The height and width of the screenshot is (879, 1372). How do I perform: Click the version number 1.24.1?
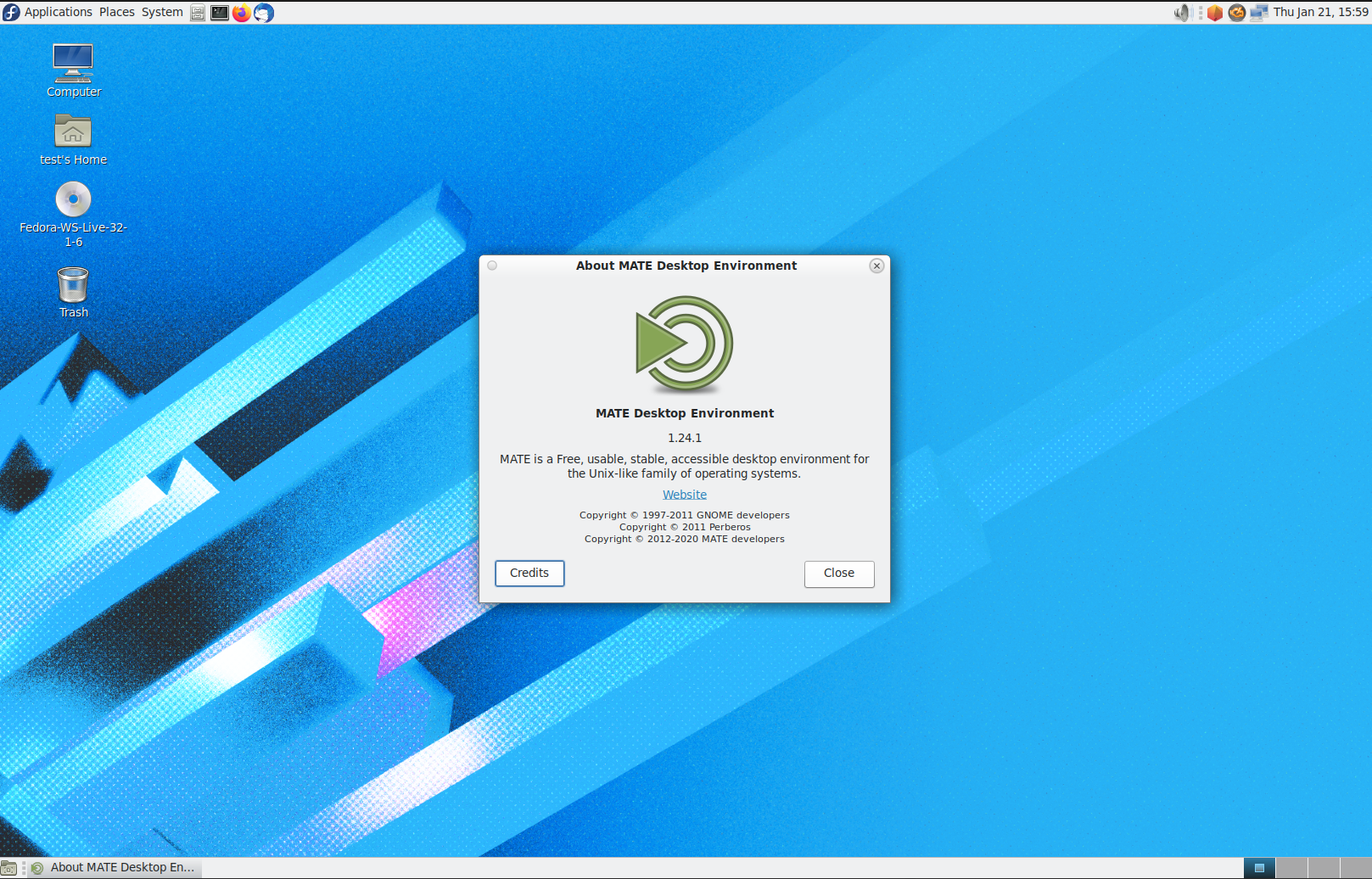[x=685, y=438]
